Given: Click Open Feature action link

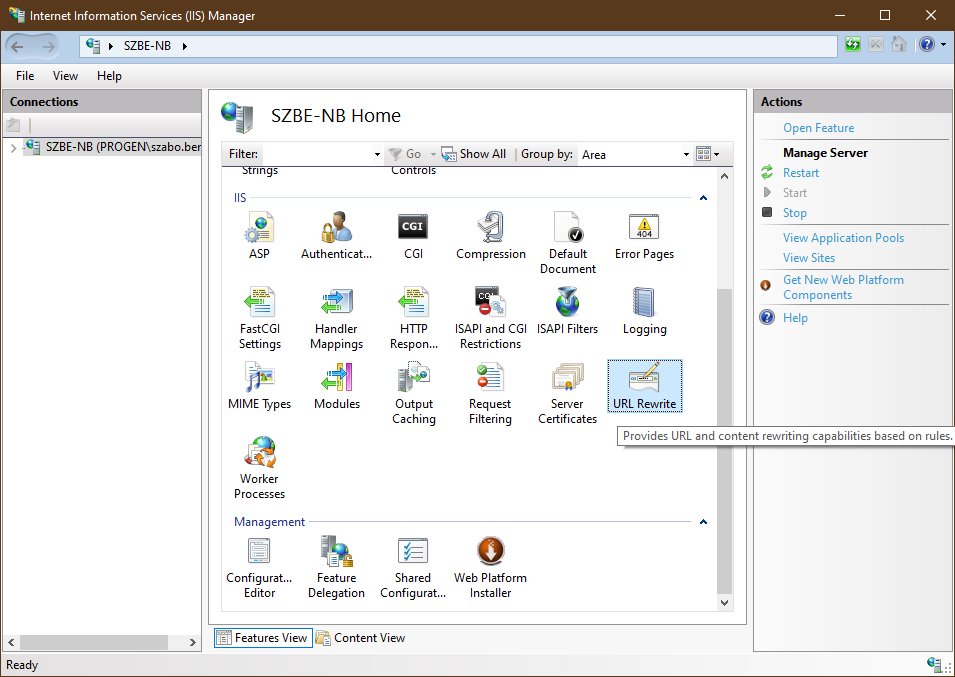Looking at the screenshot, I should coord(819,128).
